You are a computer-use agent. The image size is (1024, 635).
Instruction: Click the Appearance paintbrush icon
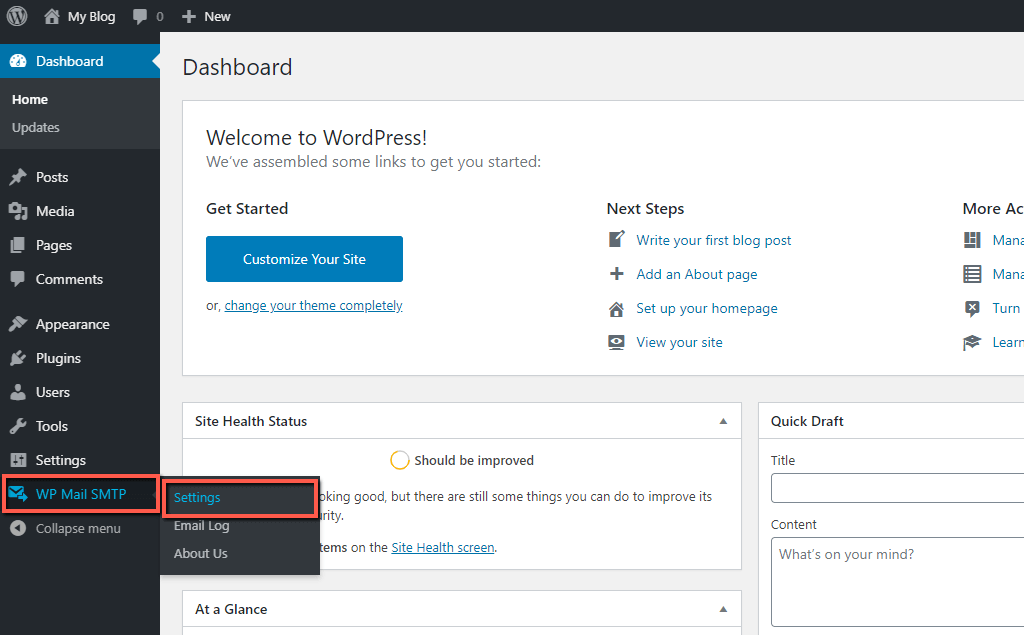18,324
